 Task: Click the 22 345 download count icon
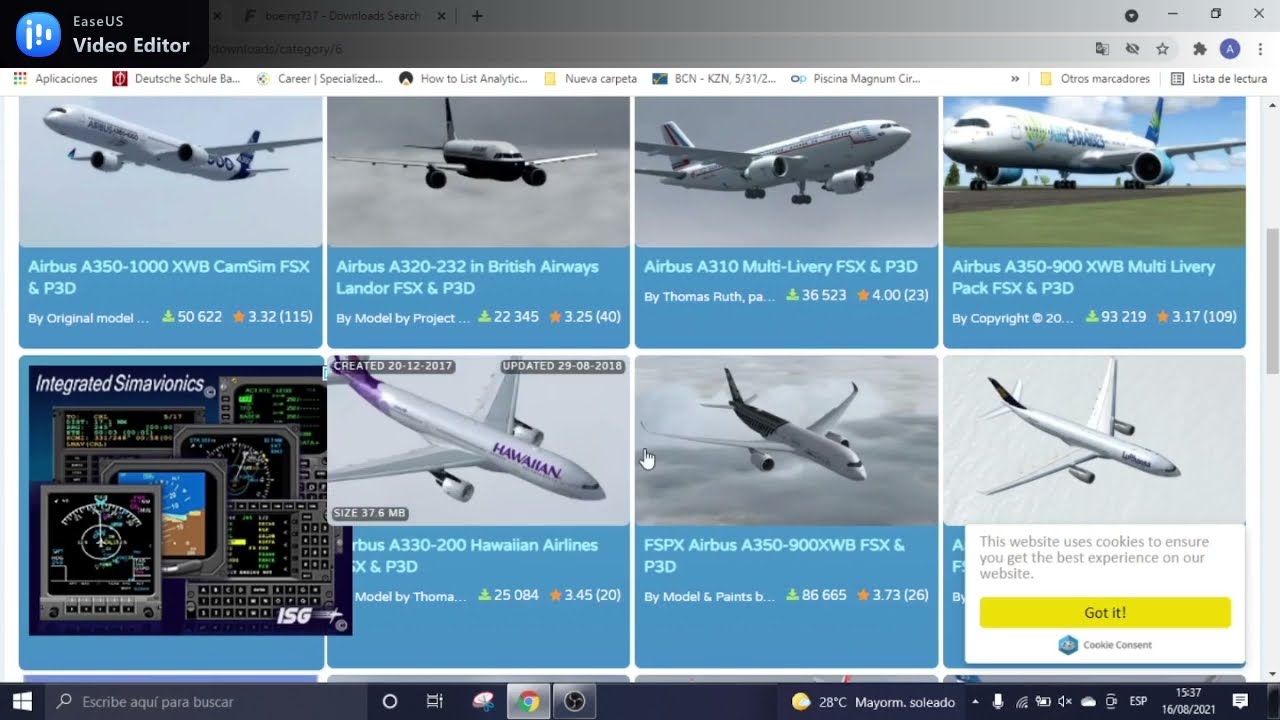click(484, 317)
